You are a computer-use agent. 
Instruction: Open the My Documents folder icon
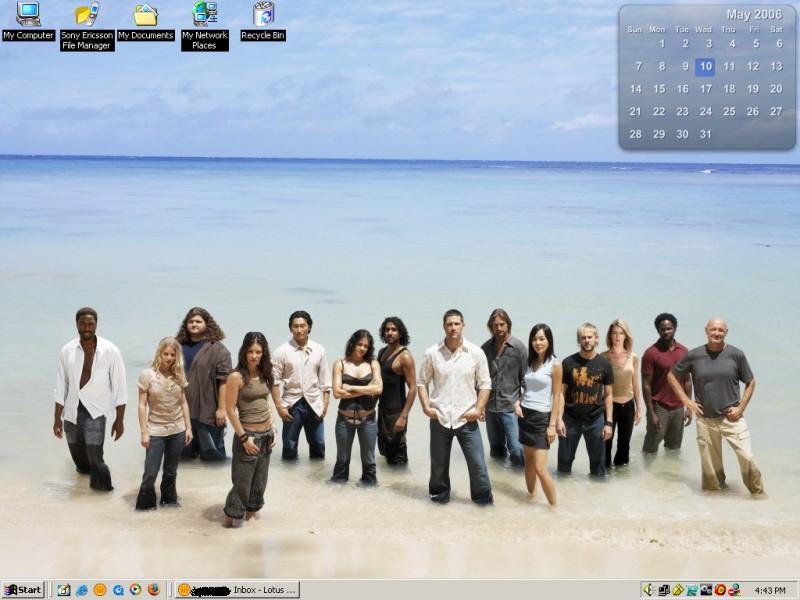click(146, 21)
